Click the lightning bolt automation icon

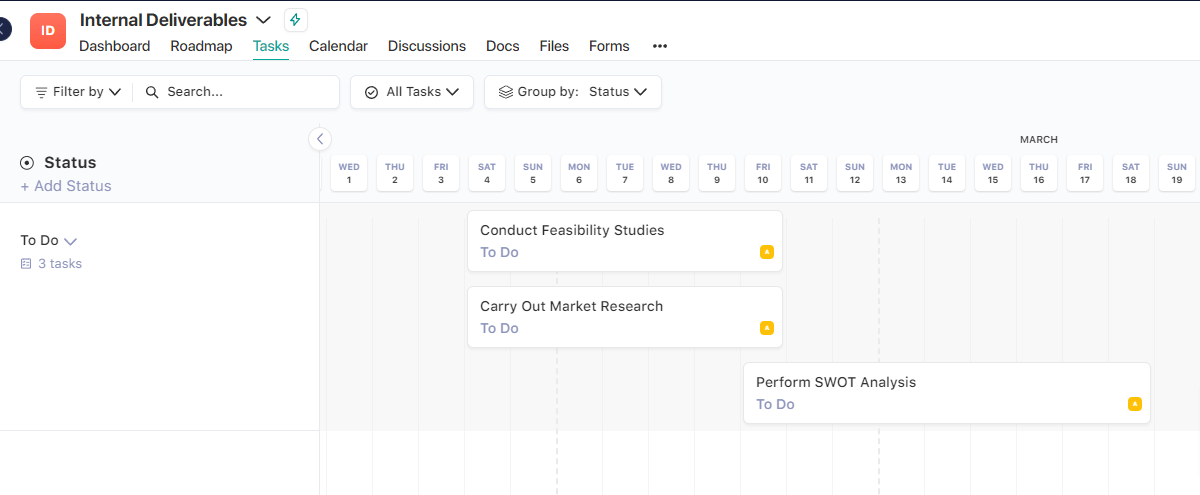pyautogui.click(x=295, y=20)
